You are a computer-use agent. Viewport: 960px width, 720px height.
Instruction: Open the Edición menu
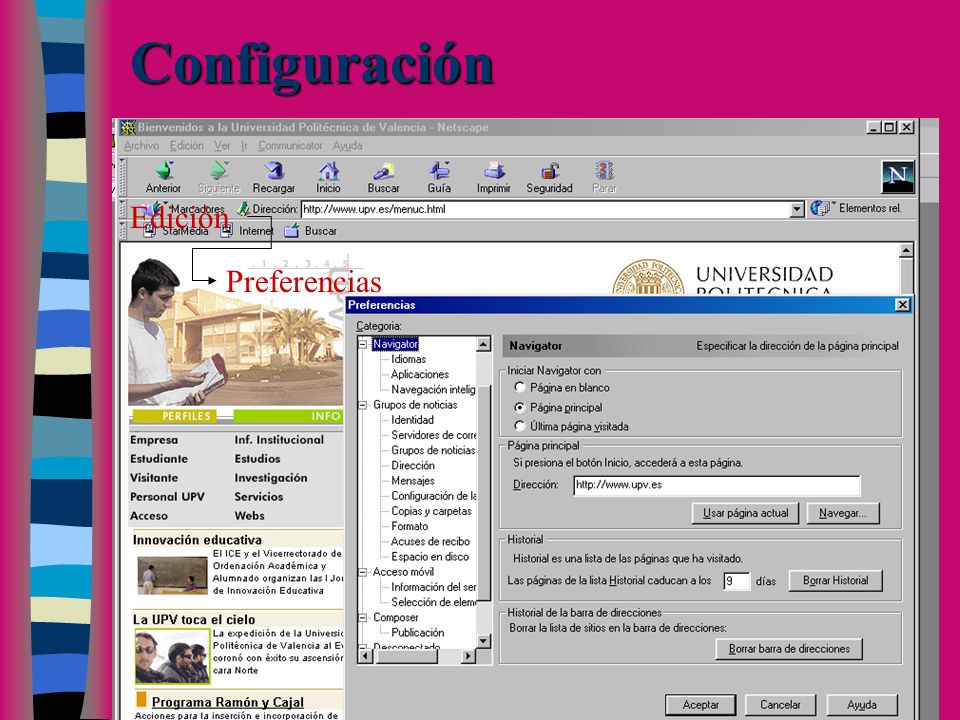pyautogui.click(x=187, y=146)
